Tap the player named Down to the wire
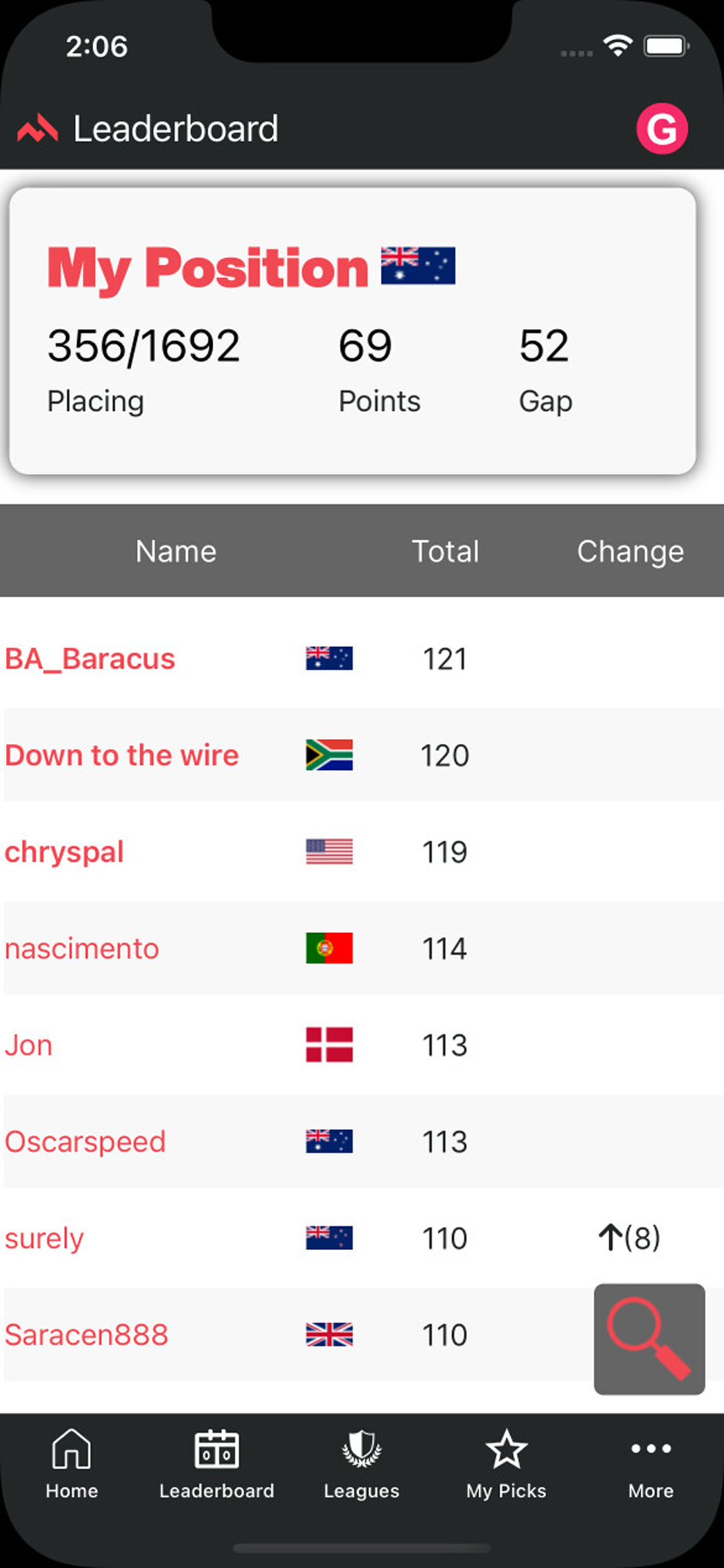The image size is (724, 1568). coord(121,756)
